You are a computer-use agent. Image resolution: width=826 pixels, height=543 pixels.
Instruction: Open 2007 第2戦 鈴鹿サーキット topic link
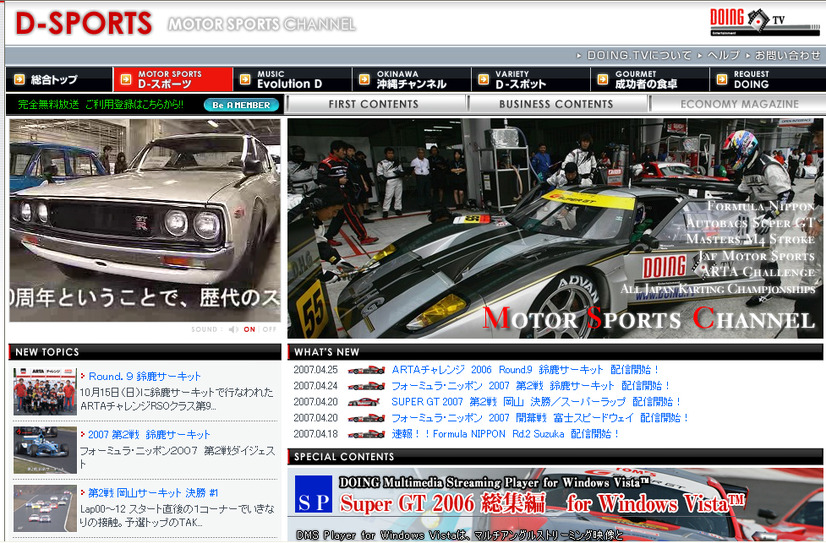[x=149, y=435]
